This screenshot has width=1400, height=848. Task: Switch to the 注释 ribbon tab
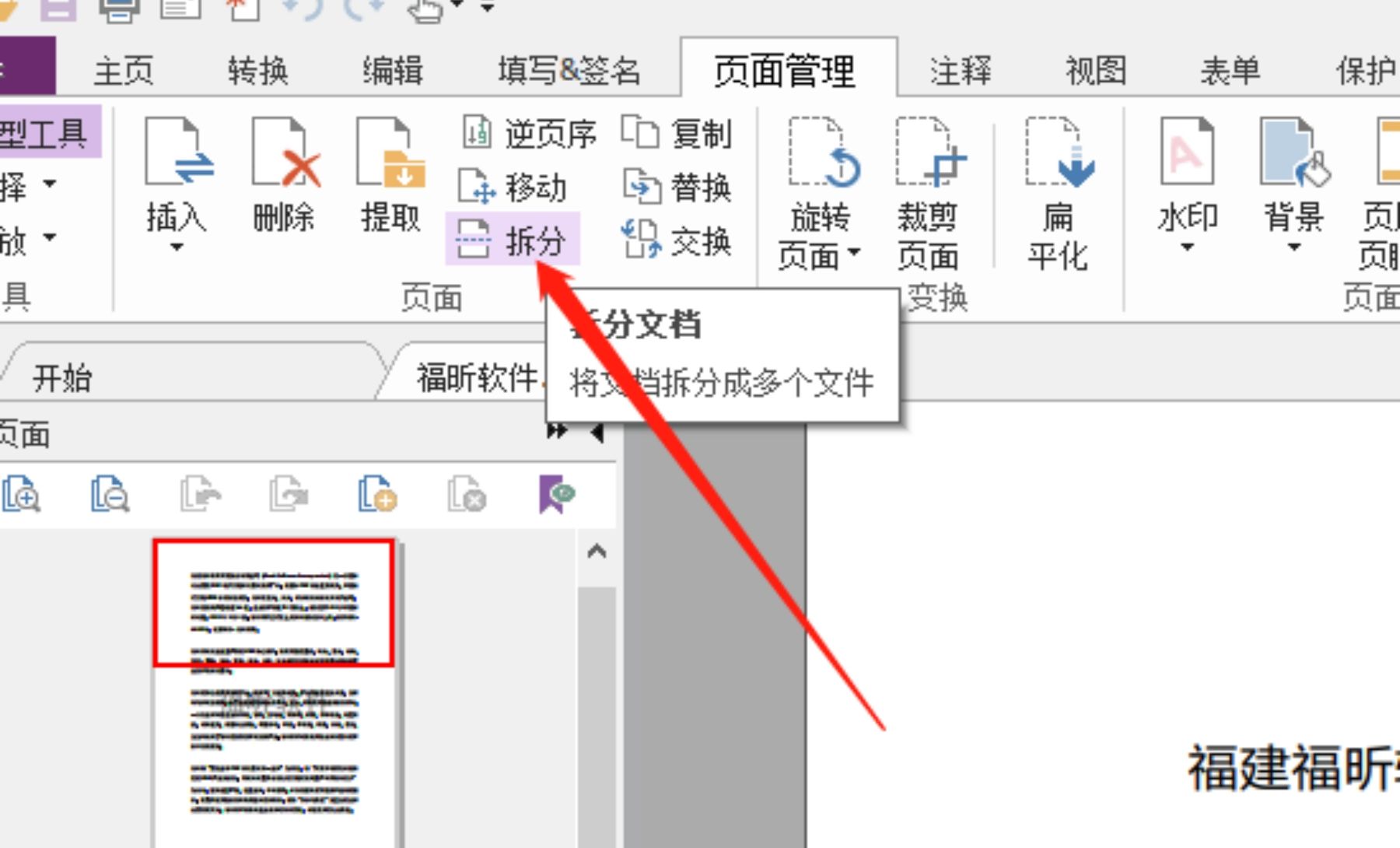click(x=958, y=70)
